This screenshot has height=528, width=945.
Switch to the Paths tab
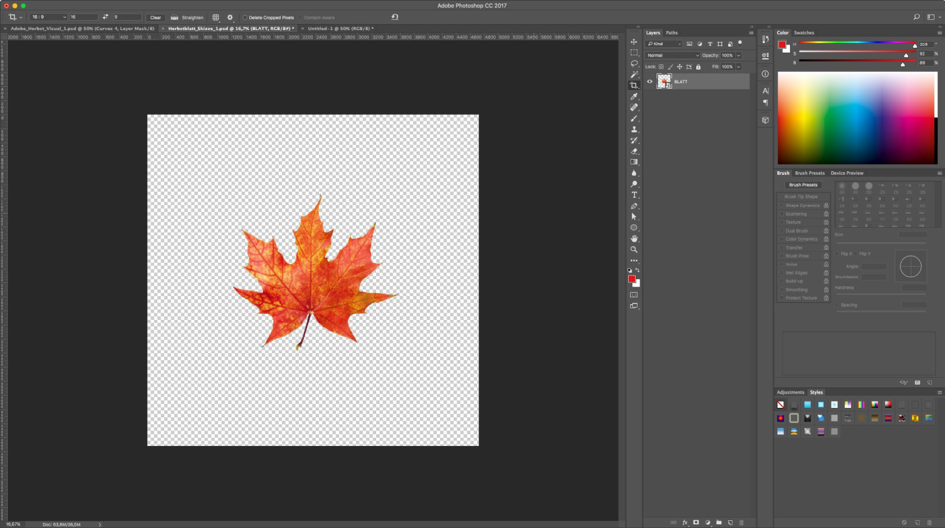(672, 33)
